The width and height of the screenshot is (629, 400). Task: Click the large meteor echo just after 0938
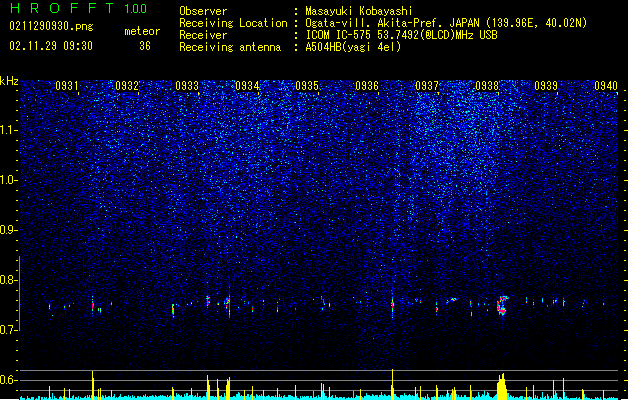[x=502, y=305]
